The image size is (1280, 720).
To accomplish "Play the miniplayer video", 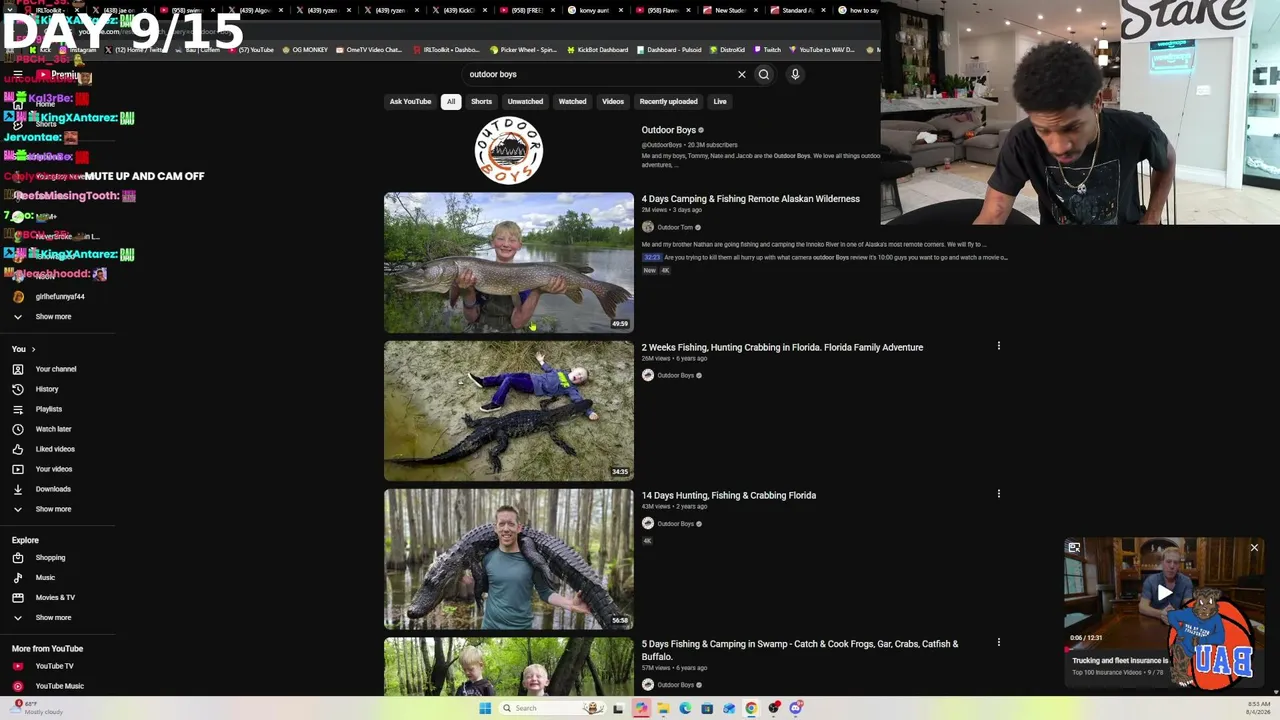I will [x=1164, y=592].
